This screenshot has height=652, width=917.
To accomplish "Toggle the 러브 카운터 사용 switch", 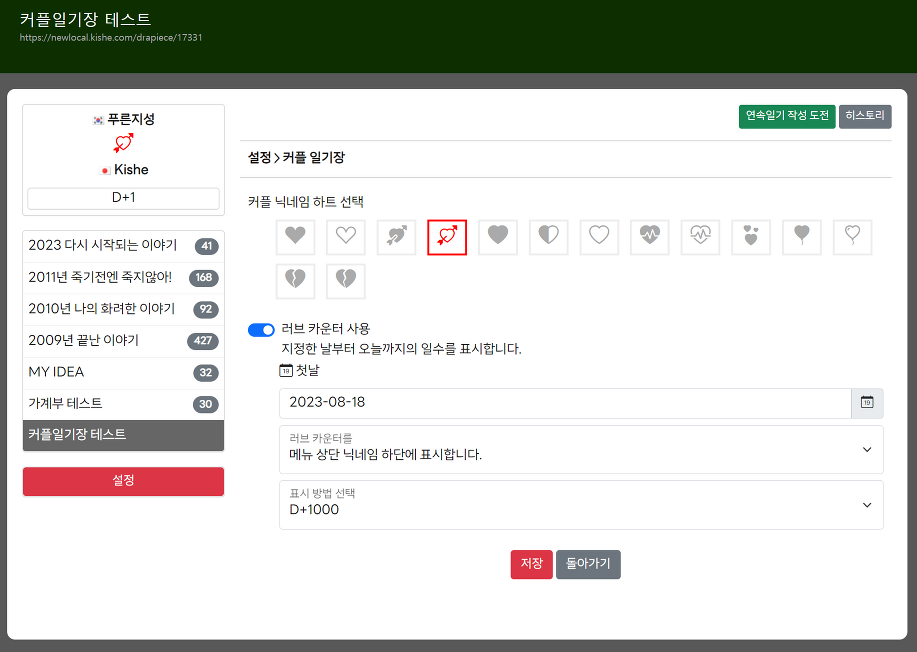I will [x=261, y=330].
